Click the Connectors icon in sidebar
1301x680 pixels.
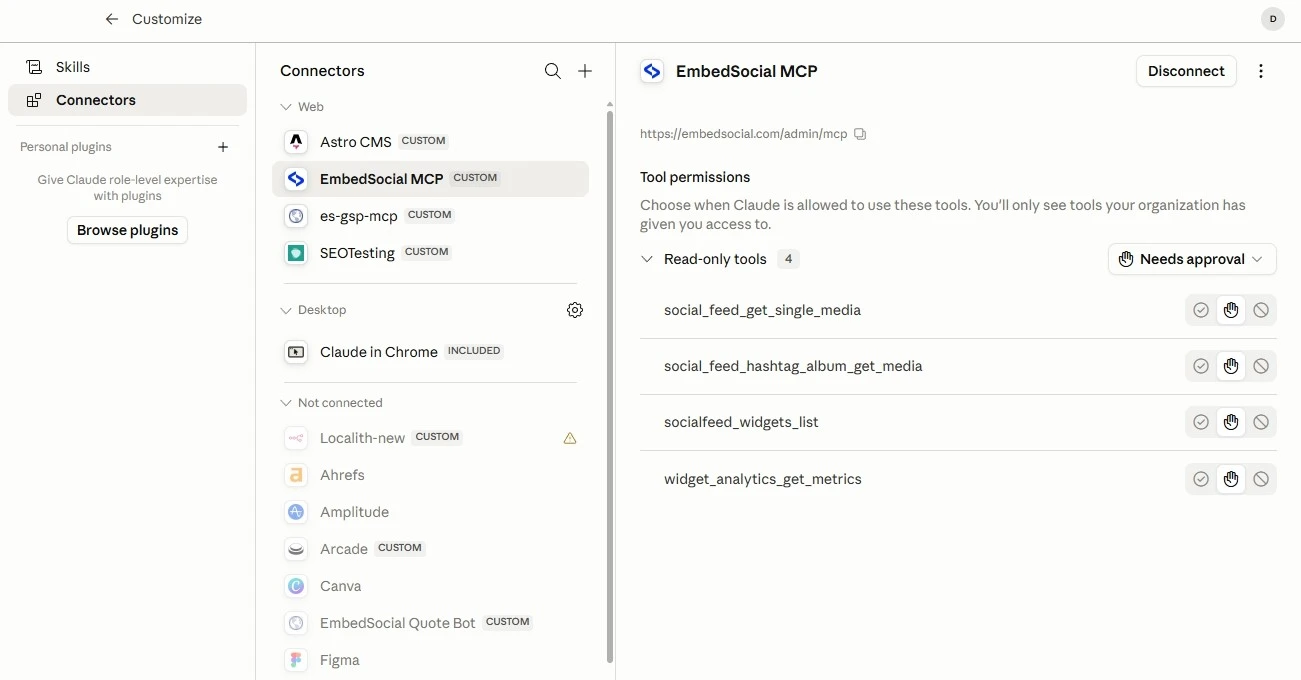point(35,100)
